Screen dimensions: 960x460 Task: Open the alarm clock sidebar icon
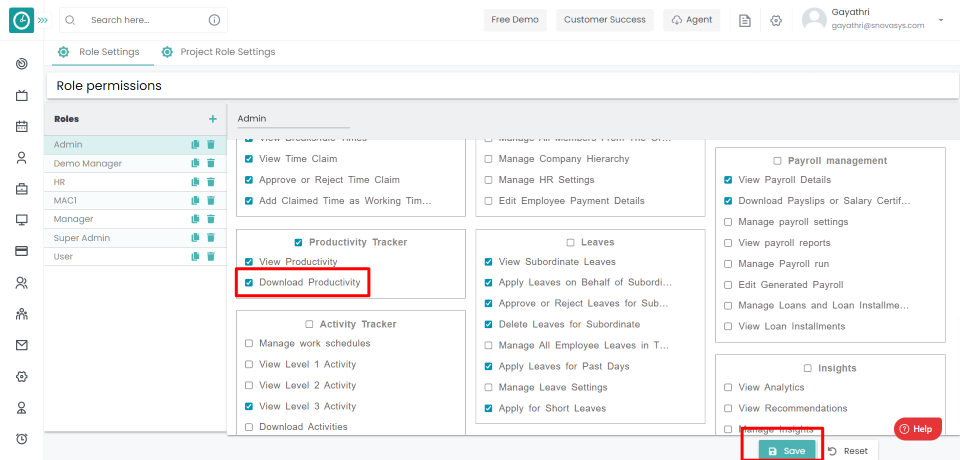(21, 439)
